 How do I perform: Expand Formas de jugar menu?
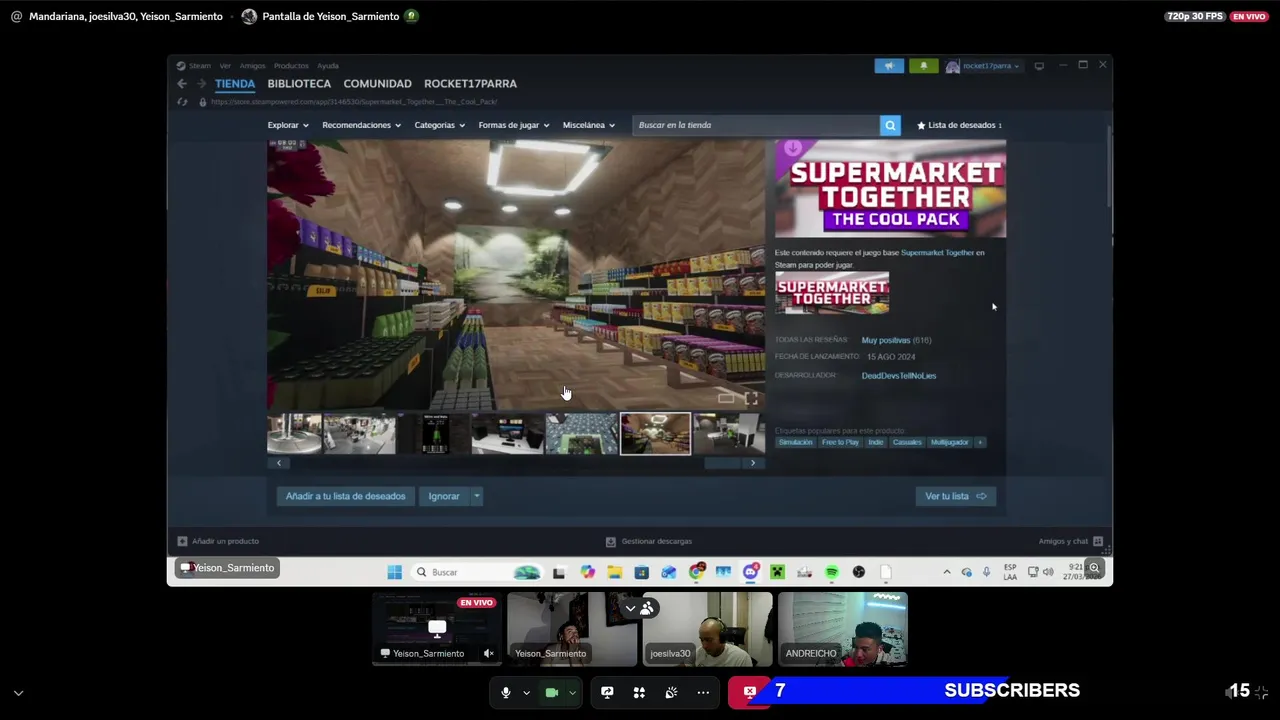[x=514, y=125]
